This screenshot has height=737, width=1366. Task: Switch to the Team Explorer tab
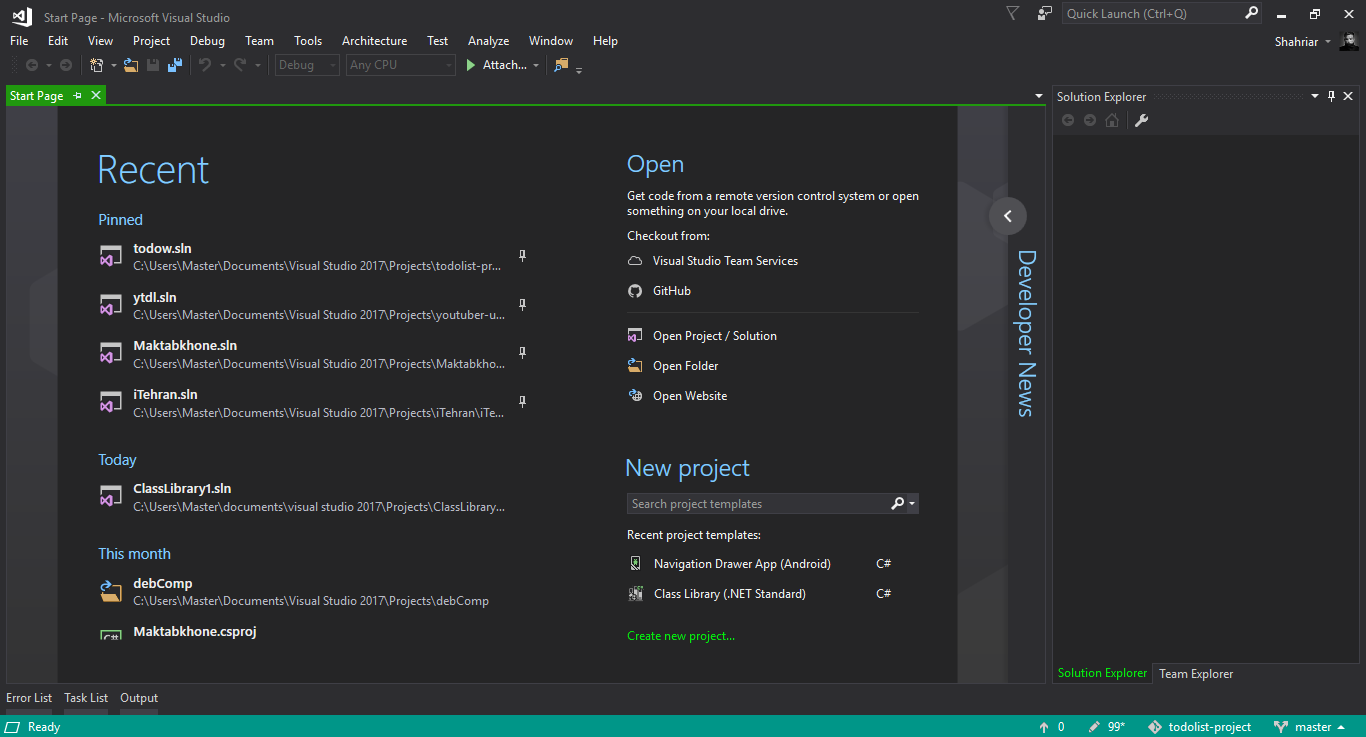tap(1196, 674)
